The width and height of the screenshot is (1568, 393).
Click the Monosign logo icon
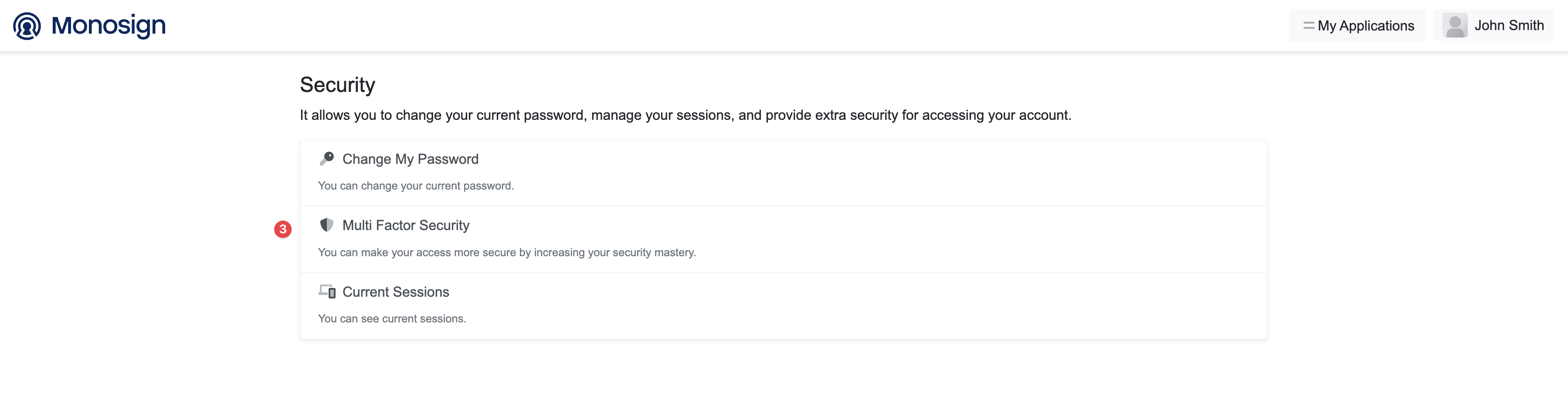coord(27,26)
